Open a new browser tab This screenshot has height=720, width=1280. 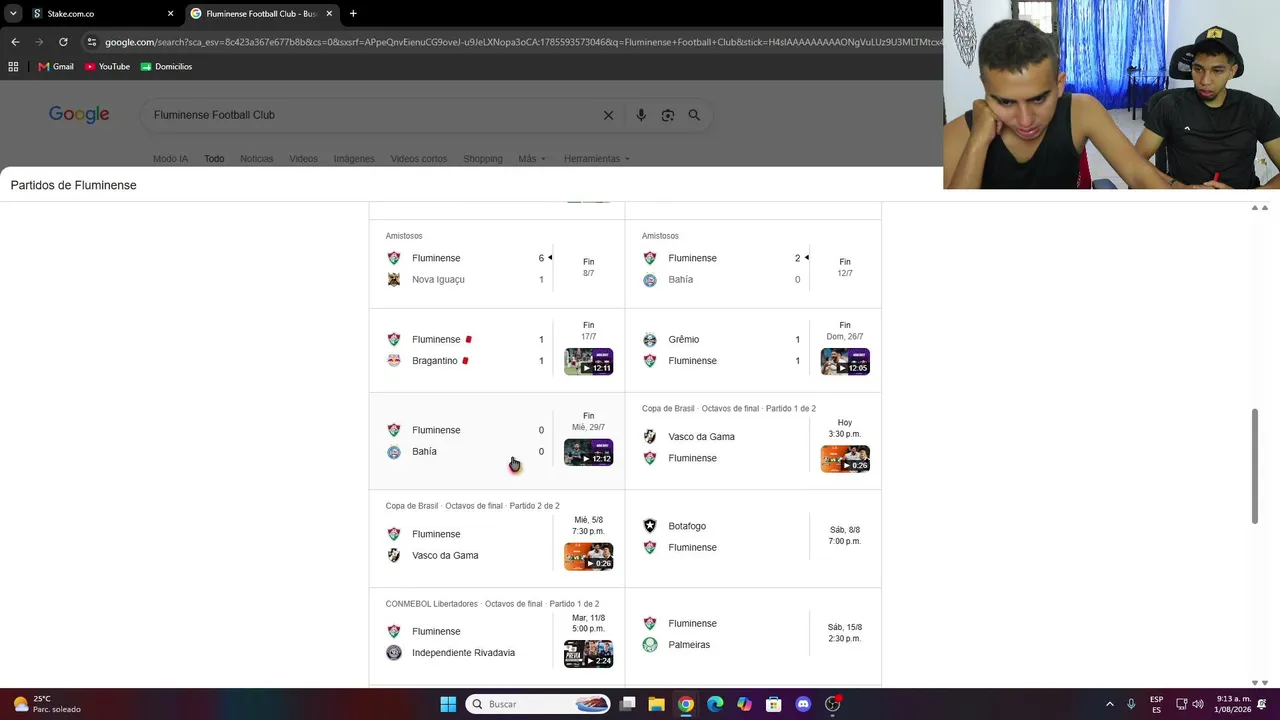click(353, 14)
